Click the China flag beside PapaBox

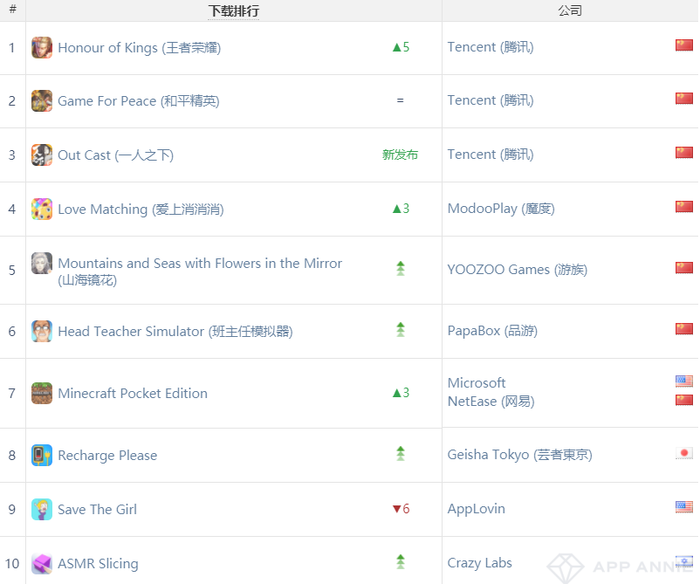click(x=684, y=329)
